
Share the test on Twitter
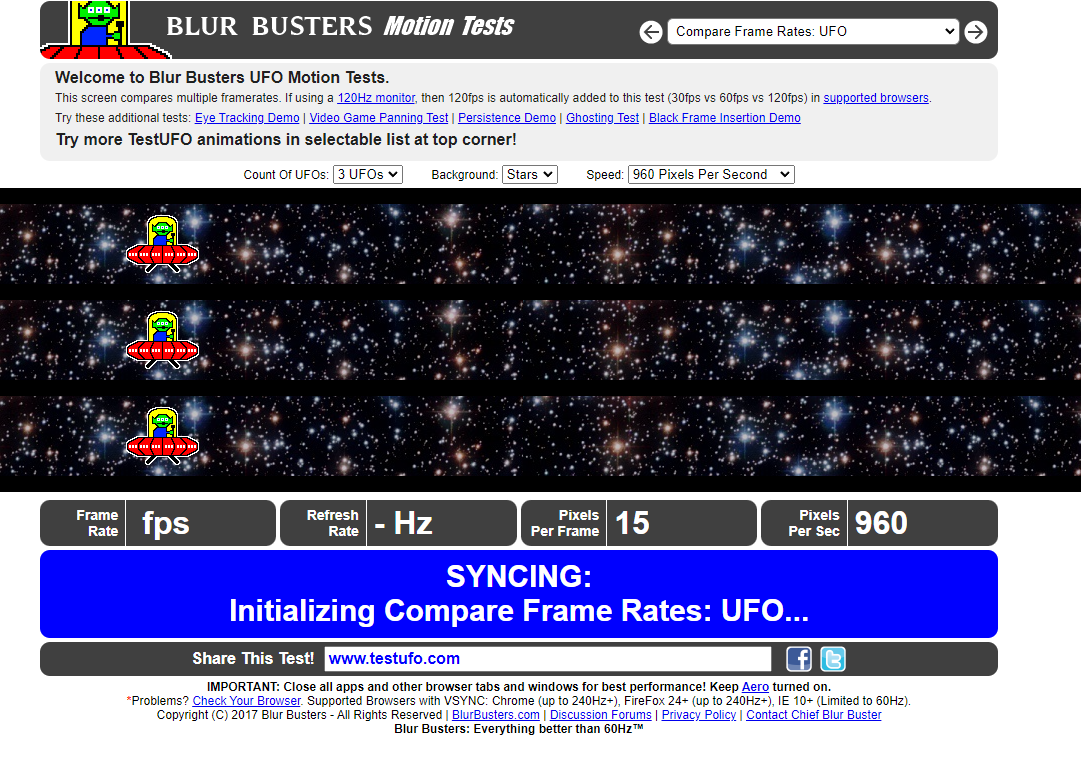(x=833, y=659)
